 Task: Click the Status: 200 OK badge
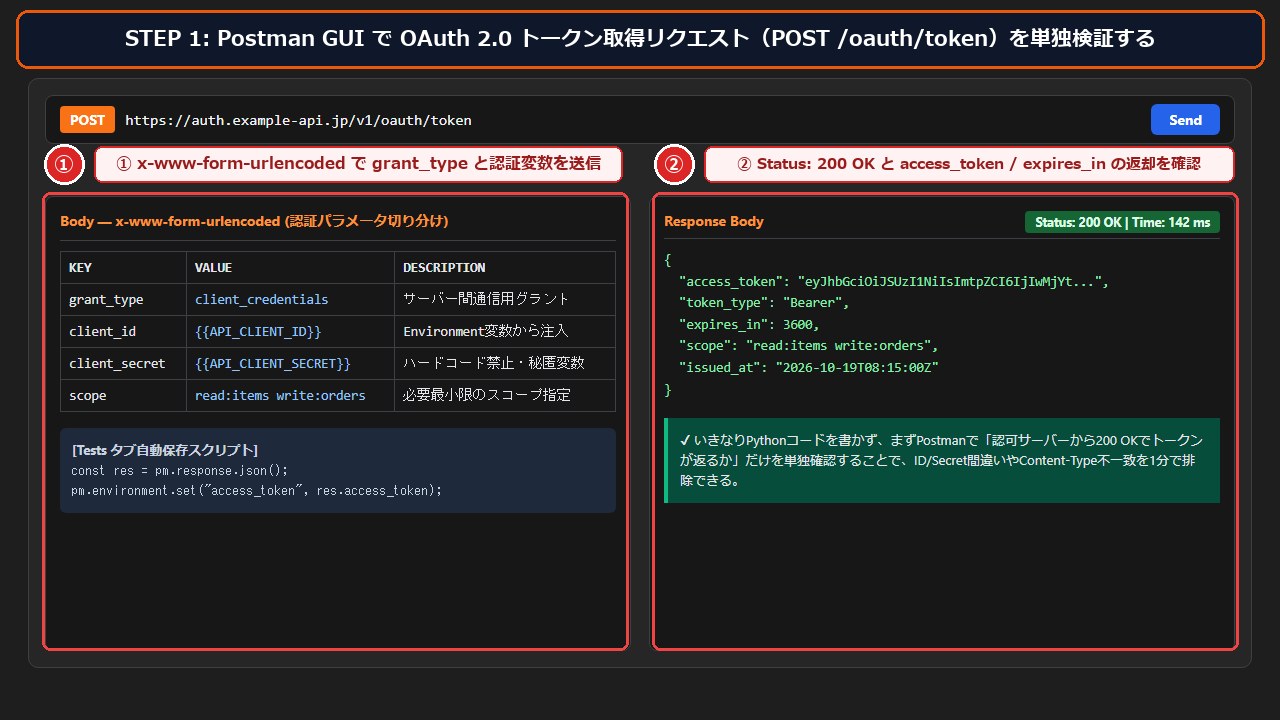[1122, 222]
